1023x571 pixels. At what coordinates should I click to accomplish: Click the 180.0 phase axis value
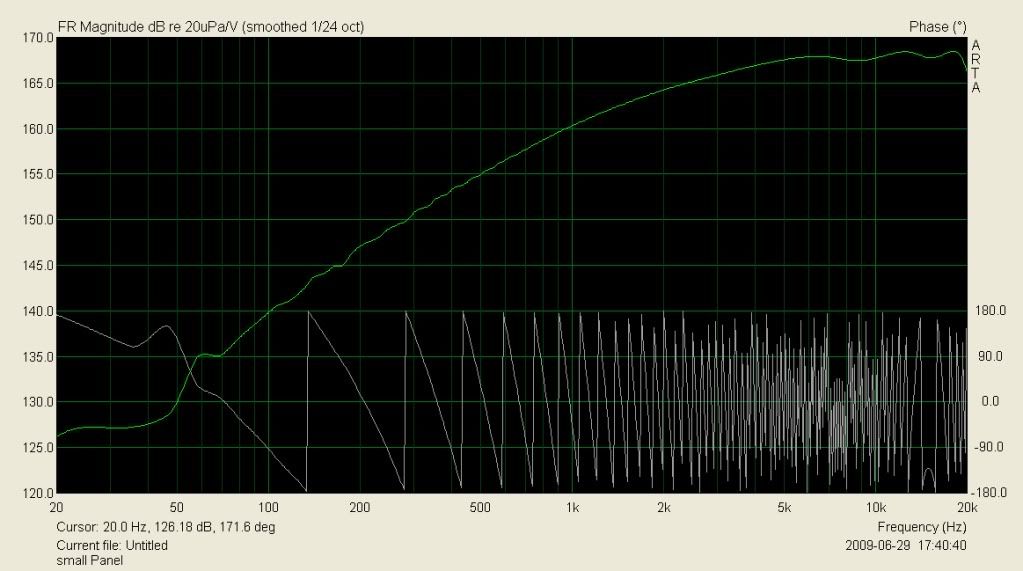click(990, 311)
